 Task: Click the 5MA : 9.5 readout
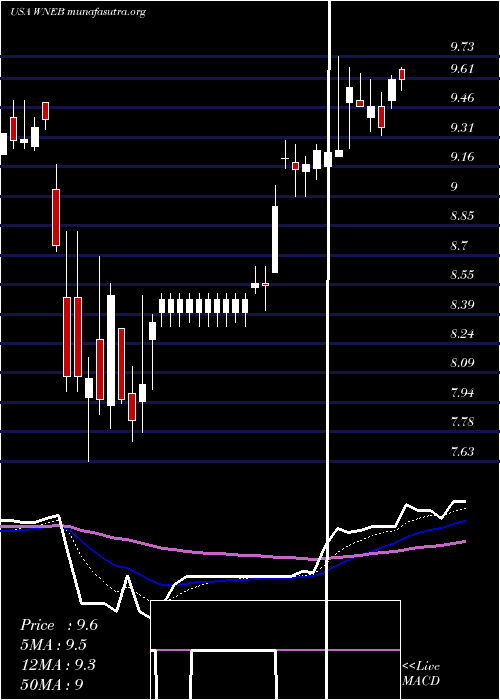(54, 645)
